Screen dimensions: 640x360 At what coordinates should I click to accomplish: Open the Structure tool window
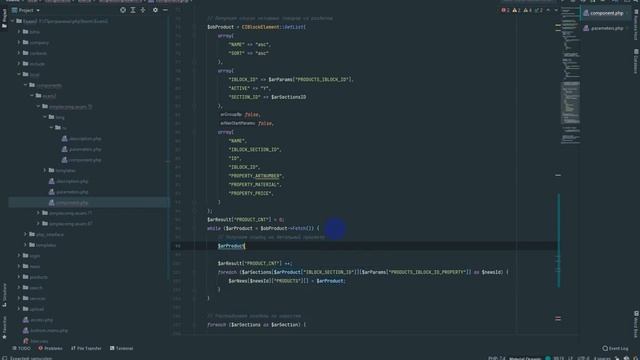click(x=4, y=295)
